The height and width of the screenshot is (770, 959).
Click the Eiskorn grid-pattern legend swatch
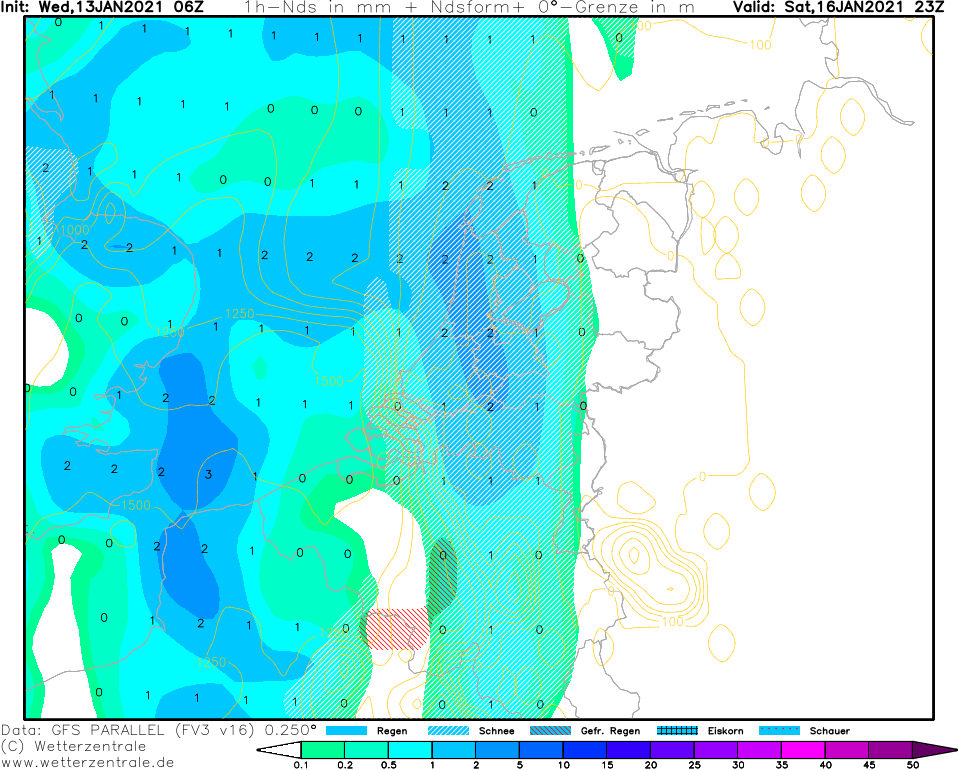pos(677,730)
